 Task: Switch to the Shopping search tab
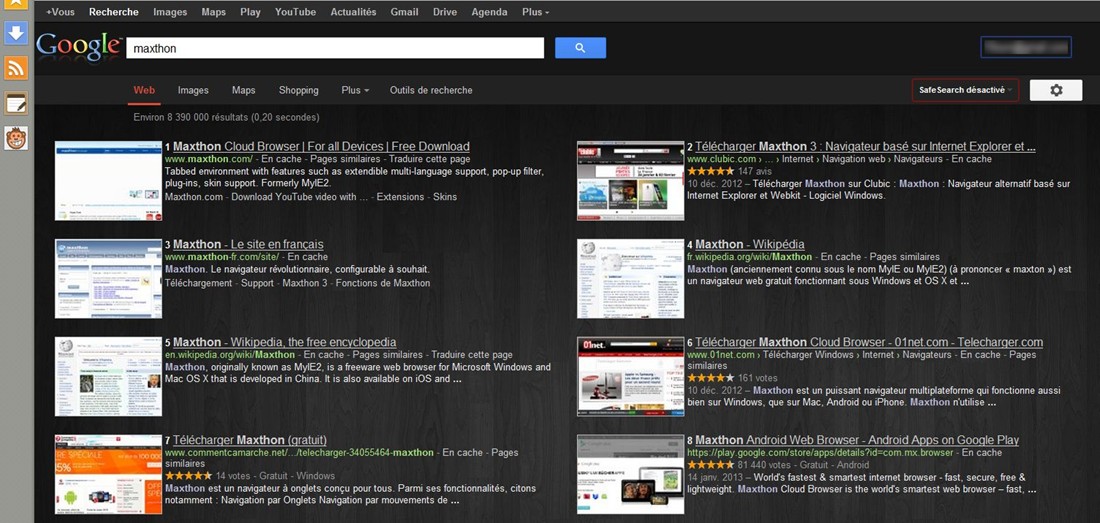coord(298,90)
